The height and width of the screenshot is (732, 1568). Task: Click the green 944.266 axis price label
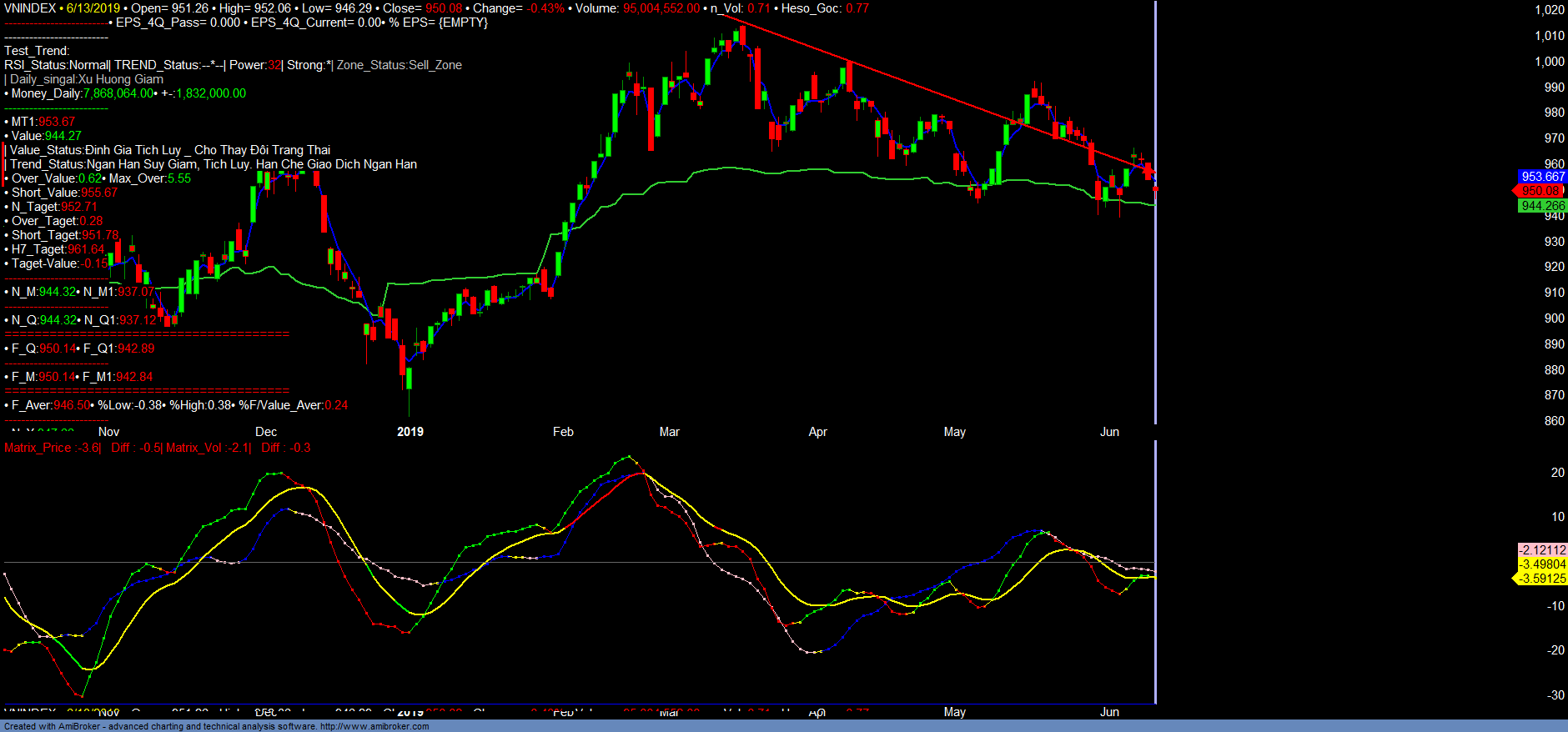point(1542,206)
